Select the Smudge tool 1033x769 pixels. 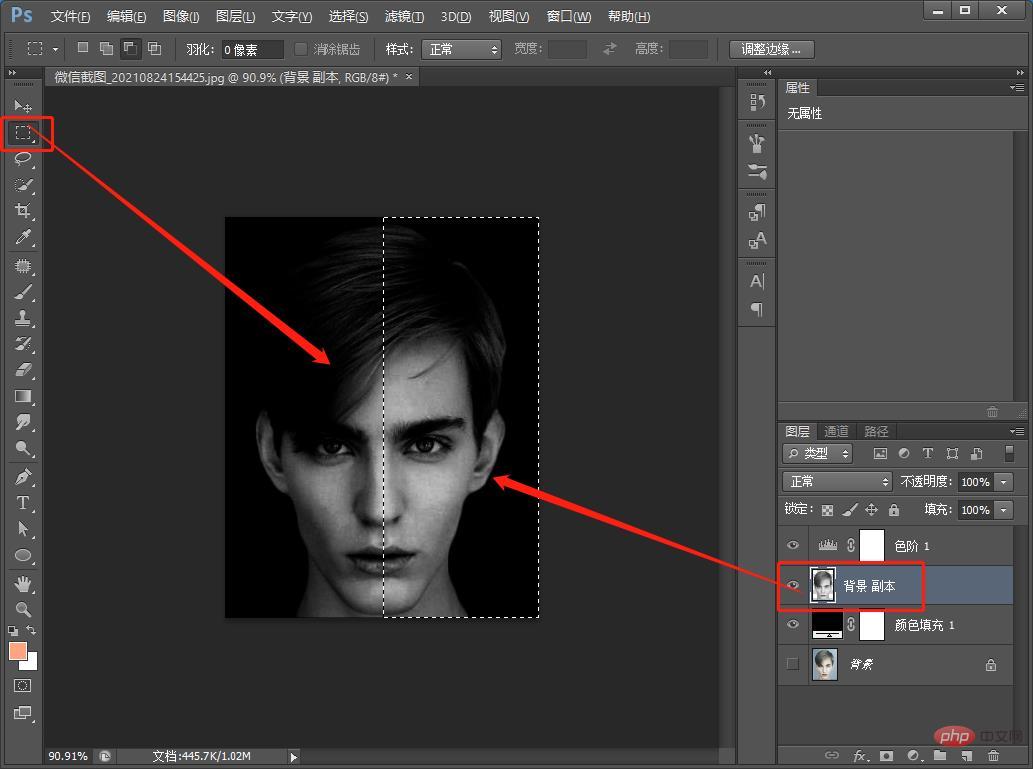pyautogui.click(x=23, y=422)
